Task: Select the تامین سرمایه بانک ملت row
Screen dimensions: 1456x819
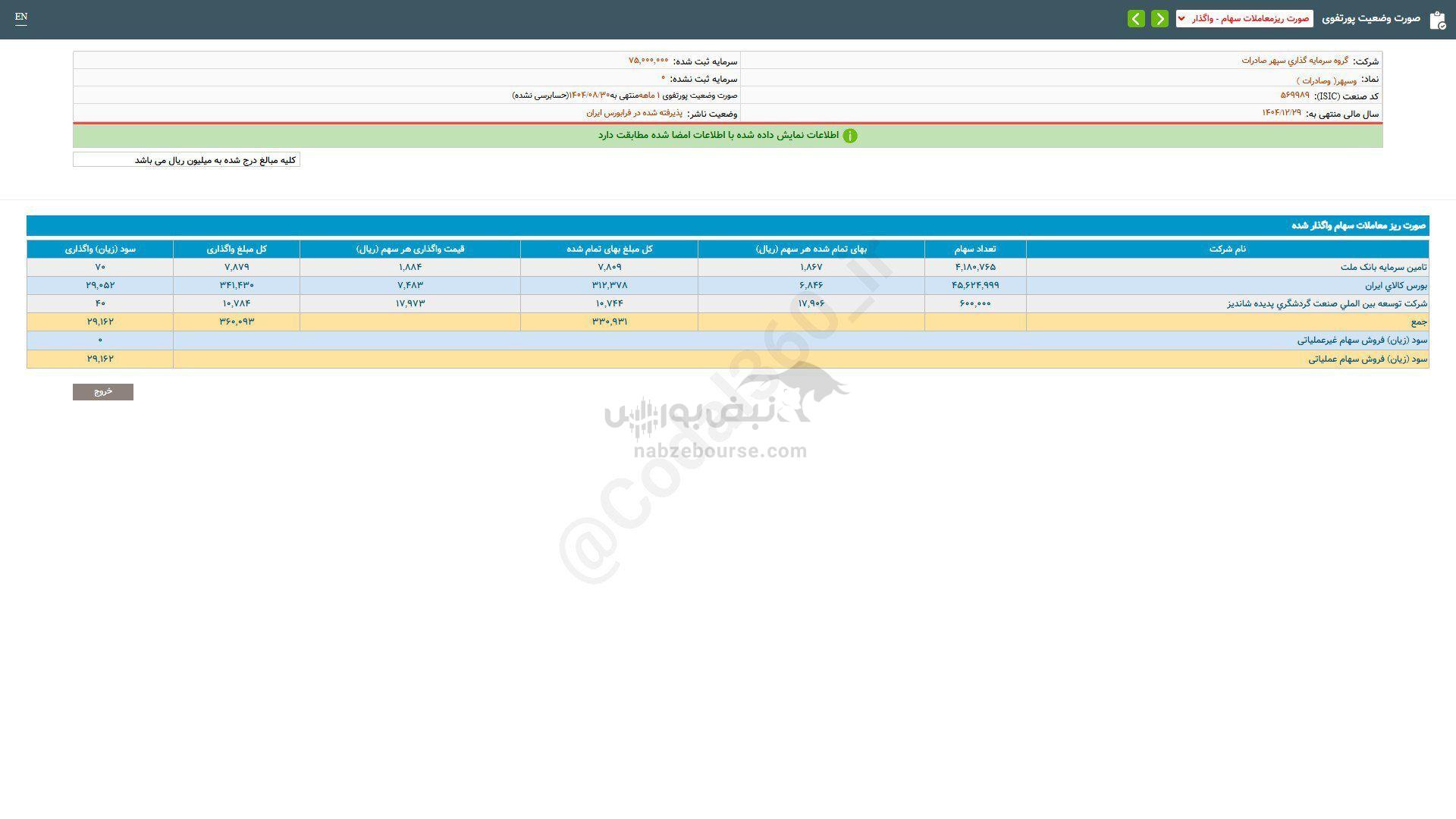Action: coord(1383,267)
